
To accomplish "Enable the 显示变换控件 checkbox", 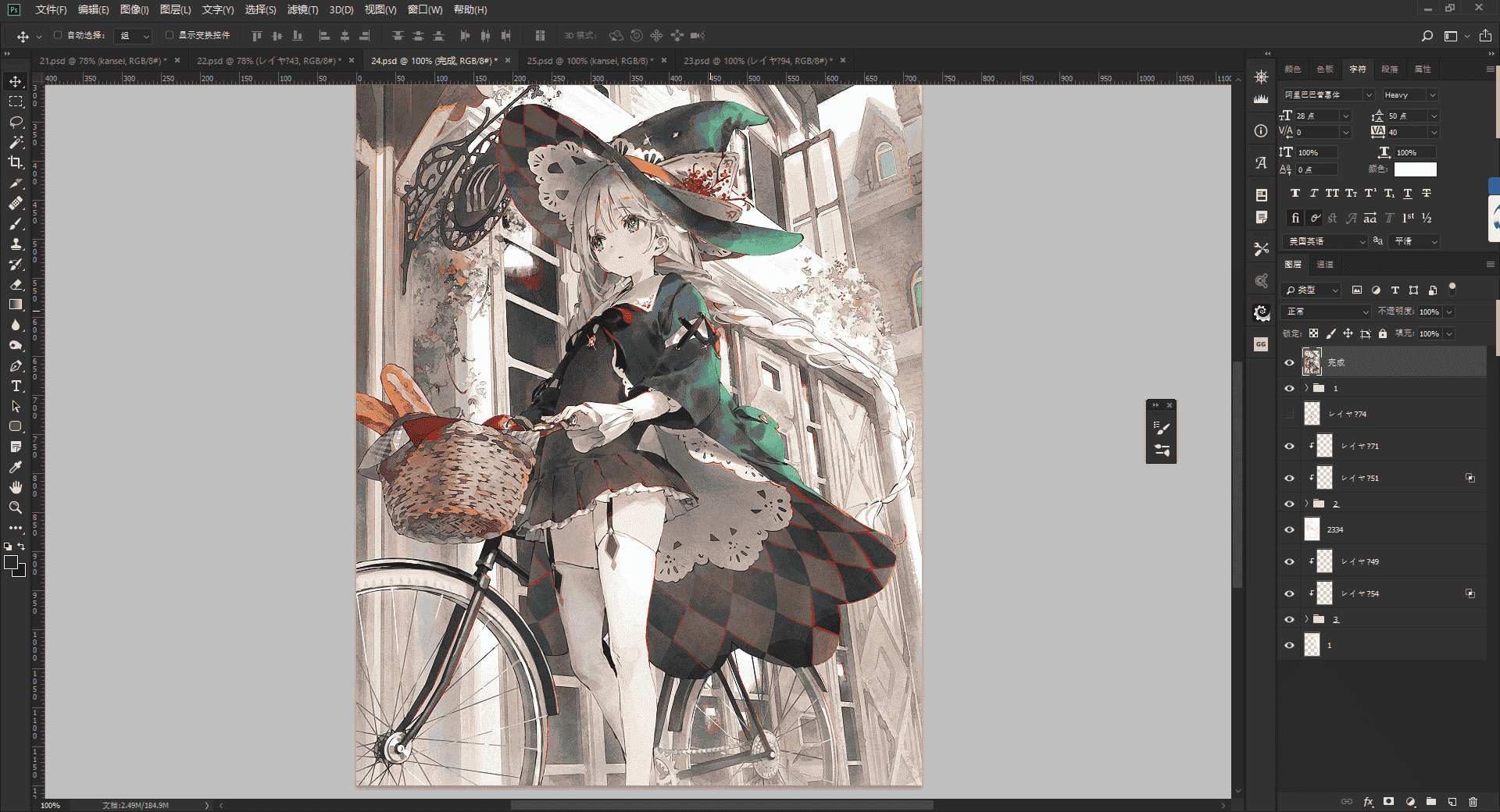I will 170,35.
